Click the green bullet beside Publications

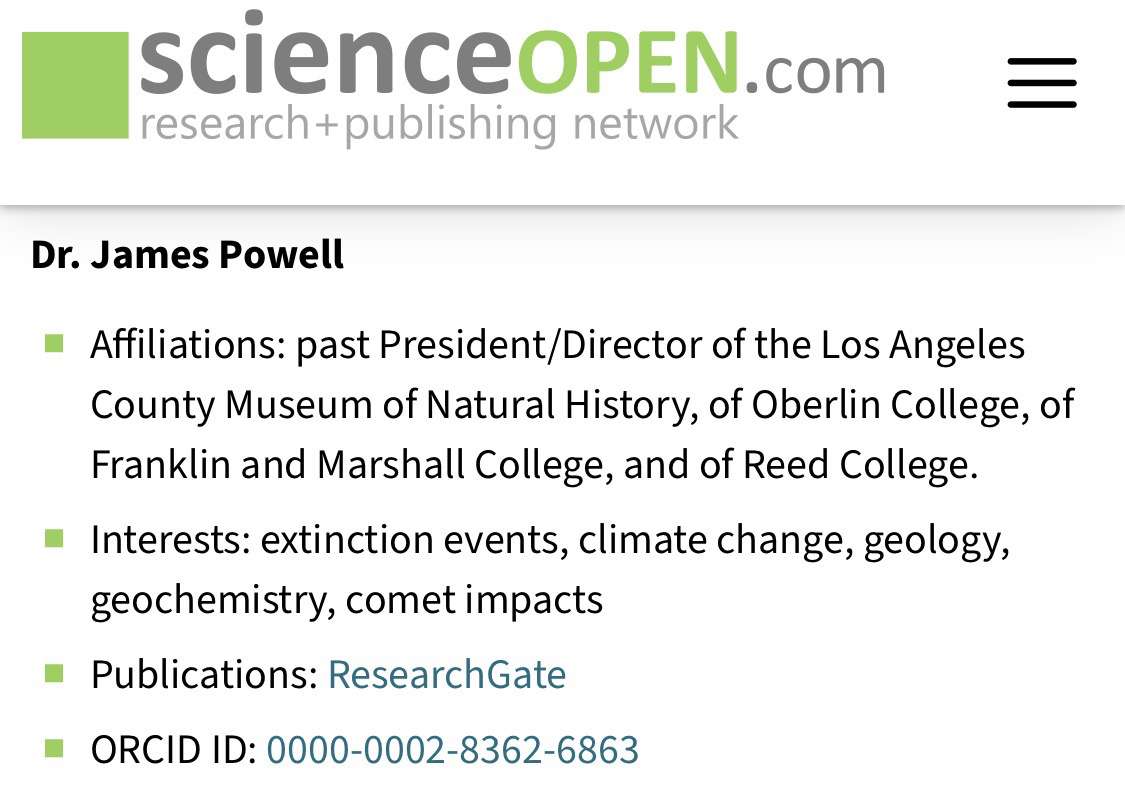tap(54, 673)
